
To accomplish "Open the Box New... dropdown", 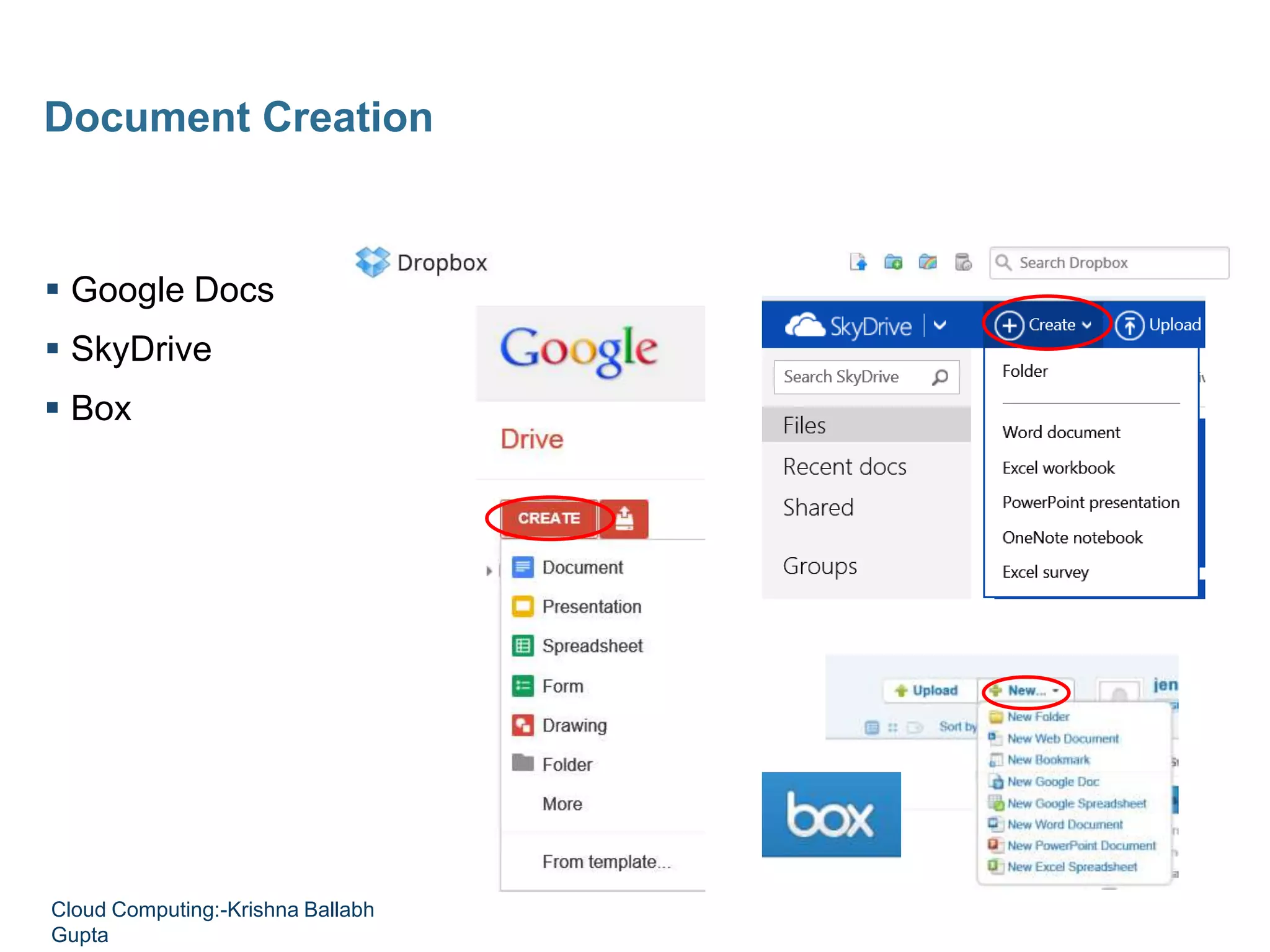I will 1026,690.
